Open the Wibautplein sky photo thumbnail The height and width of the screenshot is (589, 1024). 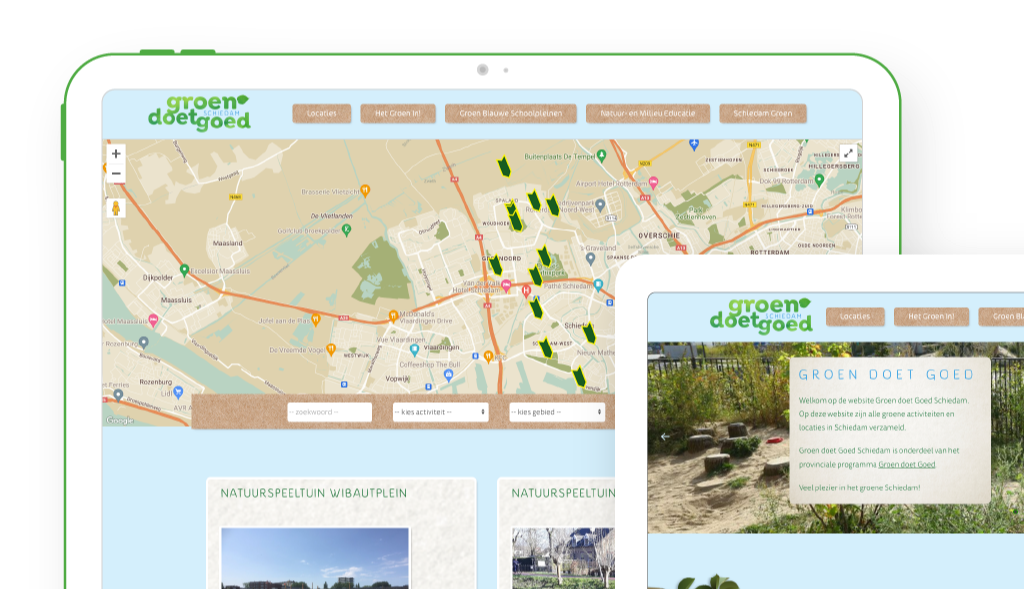pos(315,558)
